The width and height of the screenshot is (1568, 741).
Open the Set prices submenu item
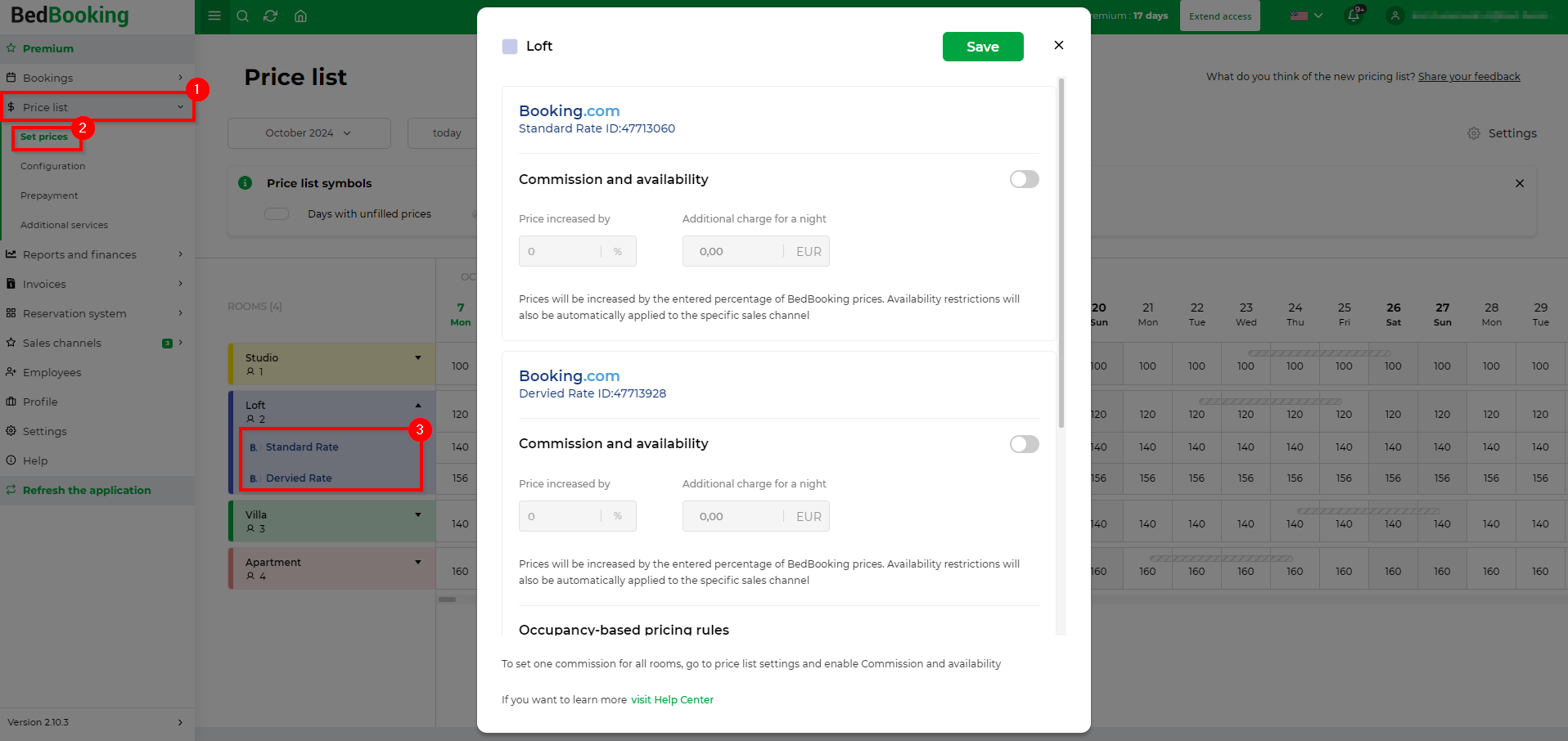click(x=44, y=137)
